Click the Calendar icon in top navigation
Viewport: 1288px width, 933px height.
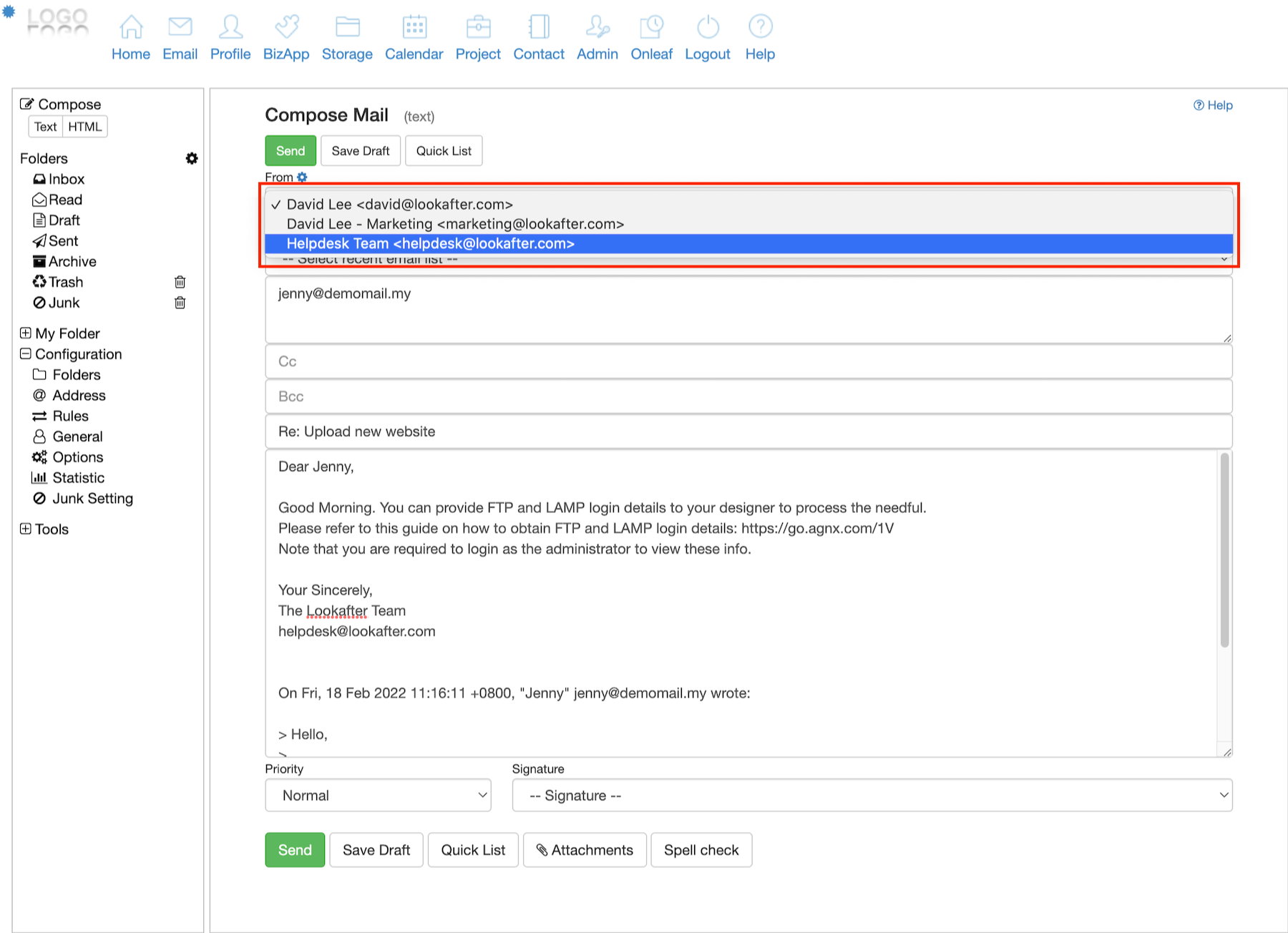tap(414, 27)
